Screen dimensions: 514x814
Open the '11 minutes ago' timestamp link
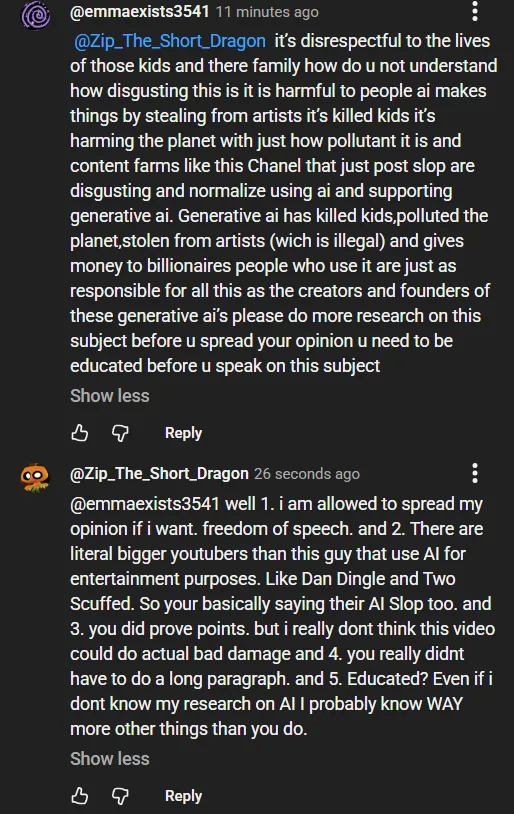coord(267,11)
